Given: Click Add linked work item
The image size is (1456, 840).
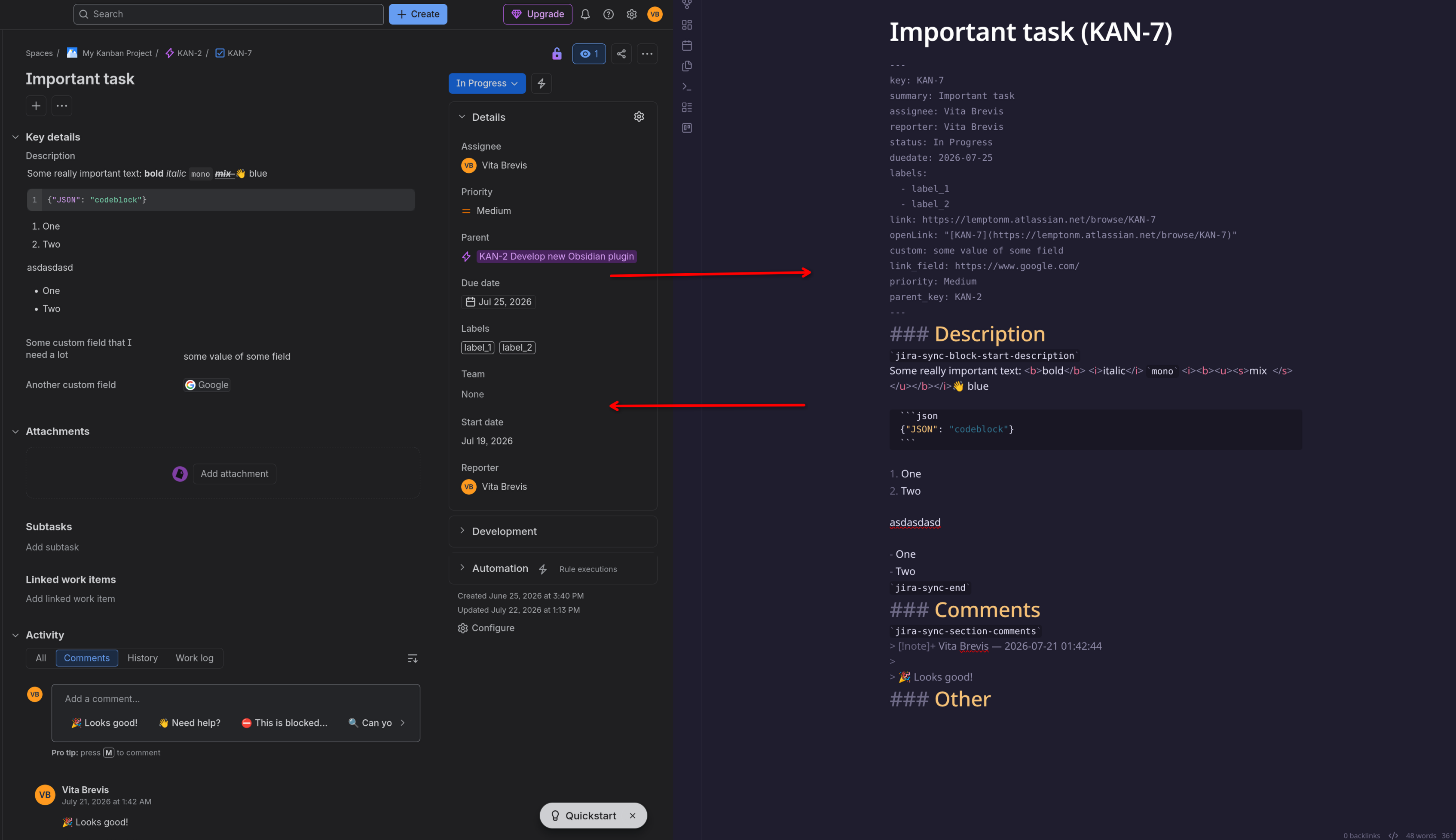Looking at the screenshot, I should point(70,599).
